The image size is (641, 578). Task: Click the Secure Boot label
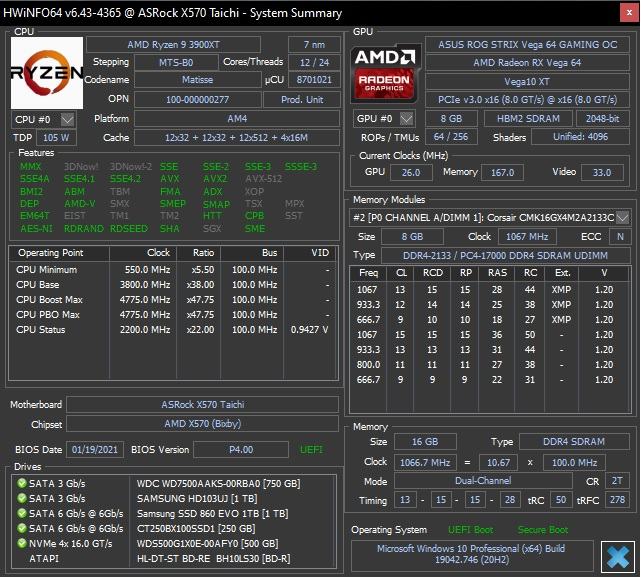point(543,530)
